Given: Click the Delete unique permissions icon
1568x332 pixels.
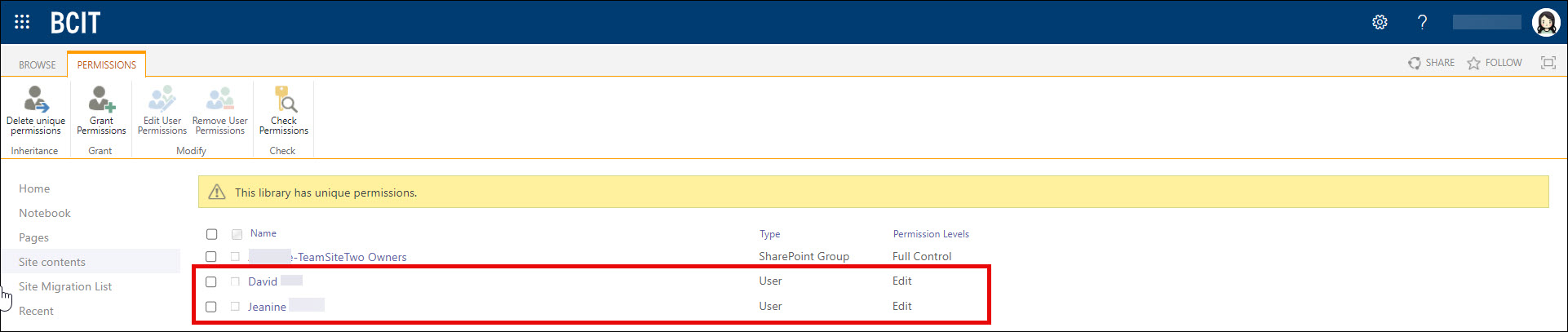Looking at the screenshot, I should (36, 99).
